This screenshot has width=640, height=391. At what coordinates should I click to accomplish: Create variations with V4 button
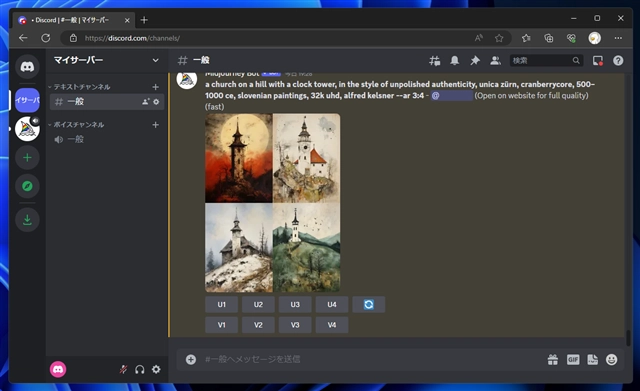point(332,325)
